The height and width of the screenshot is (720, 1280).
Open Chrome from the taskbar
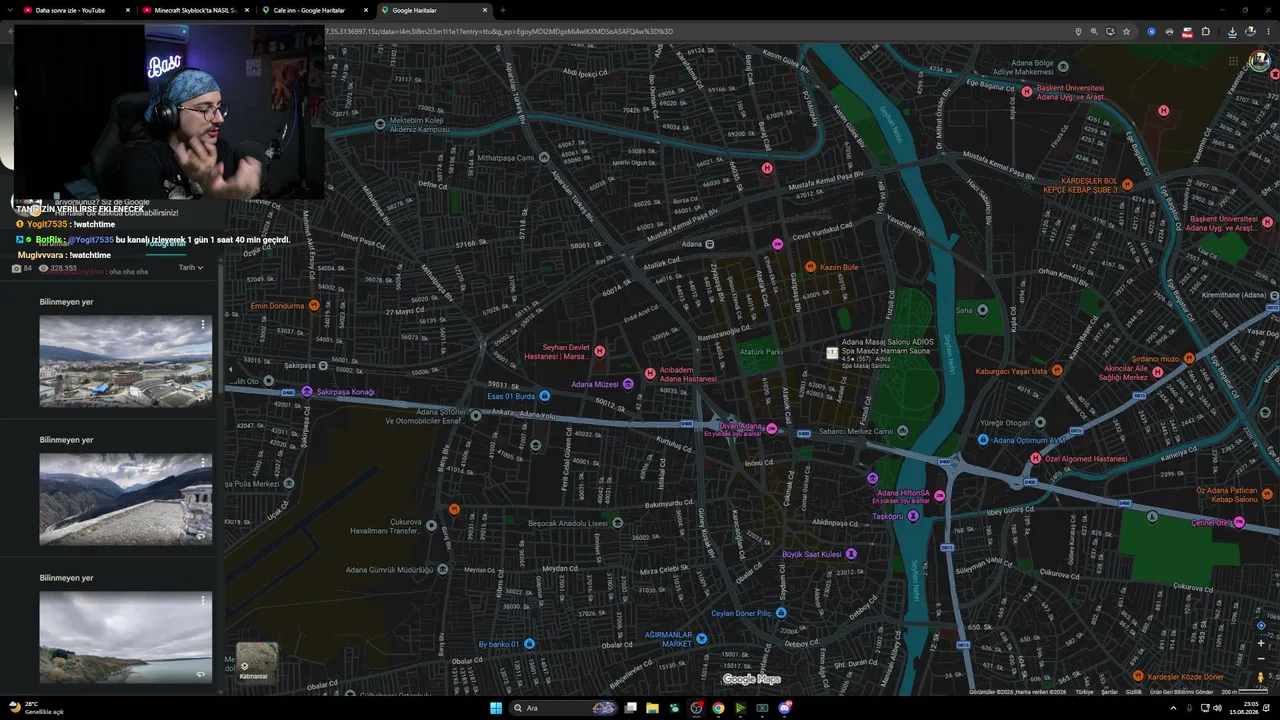(718, 708)
